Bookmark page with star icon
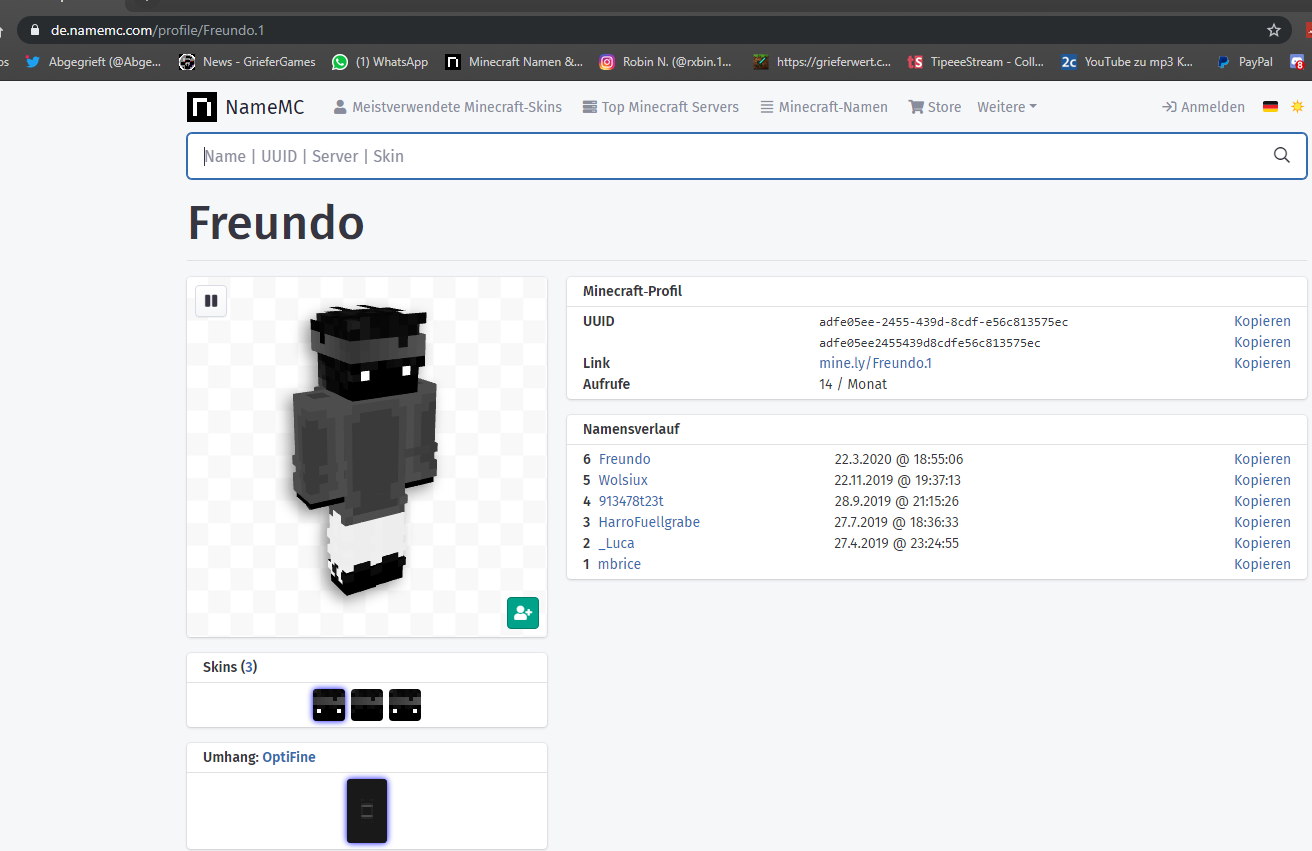Screen dimensions: 1312x851 1273,30
